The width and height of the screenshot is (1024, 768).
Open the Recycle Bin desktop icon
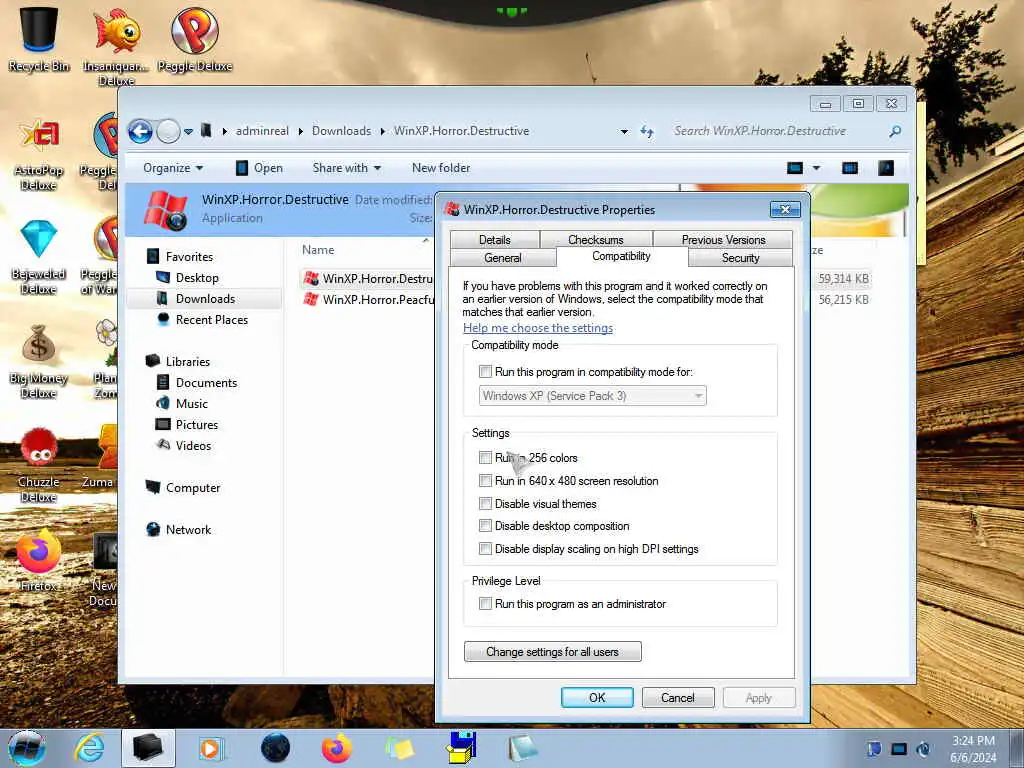(x=39, y=38)
